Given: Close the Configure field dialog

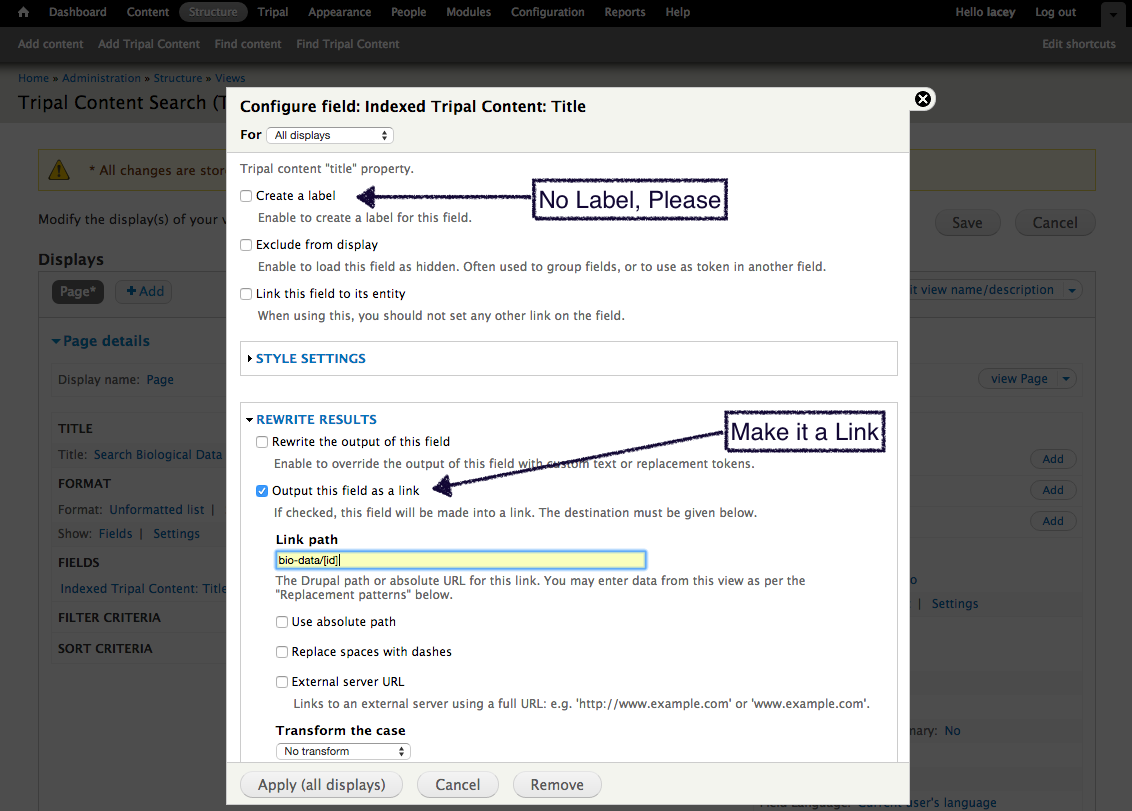Looking at the screenshot, I should tap(923, 98).
